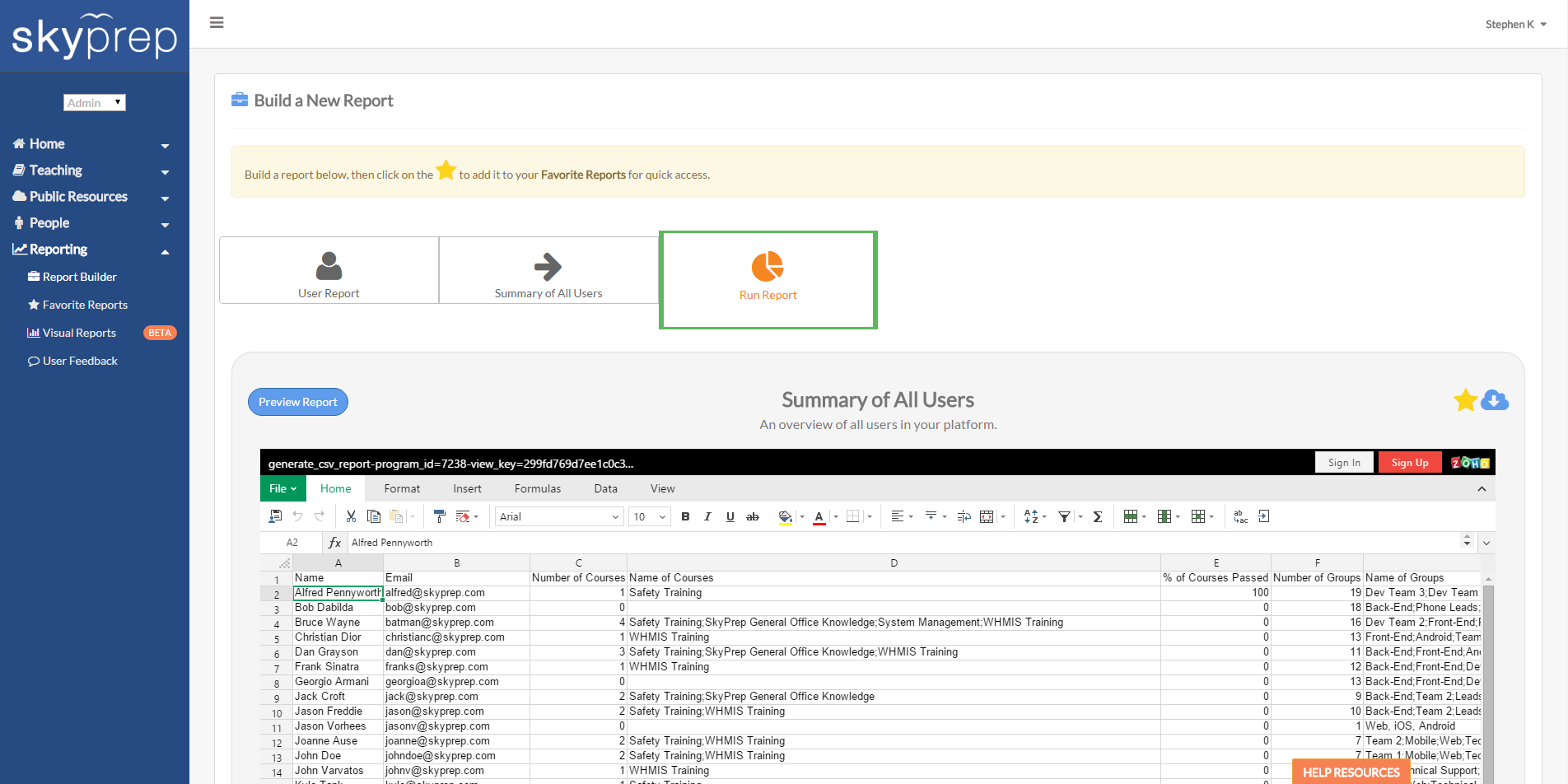The image size is (1568, 784).
Task: Apply the Sum (Sigma) function
Action: click(x=1098, y=516)
